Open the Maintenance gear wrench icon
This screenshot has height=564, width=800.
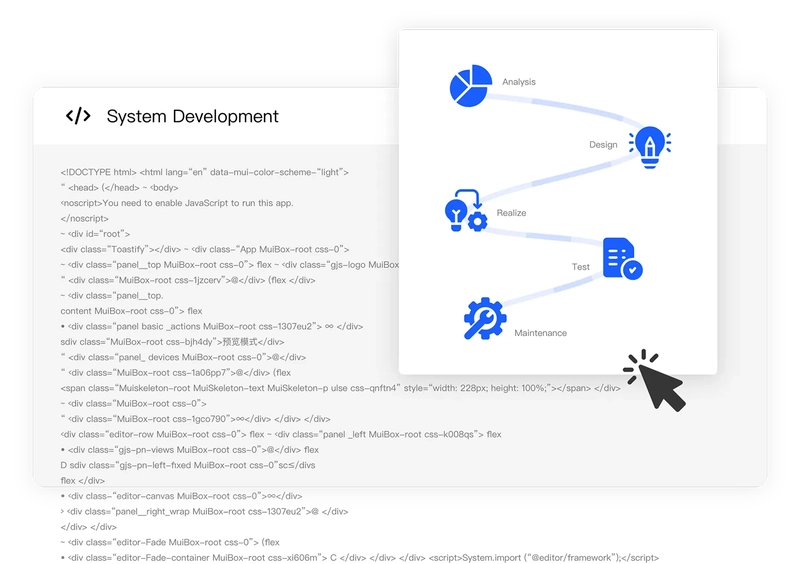click(485, 319)
